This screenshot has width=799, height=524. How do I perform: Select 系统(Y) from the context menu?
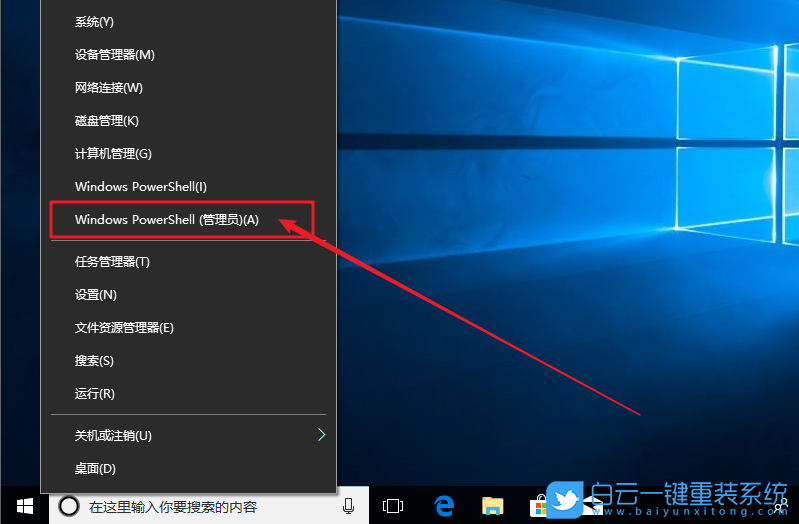click(x=95, y=21)
